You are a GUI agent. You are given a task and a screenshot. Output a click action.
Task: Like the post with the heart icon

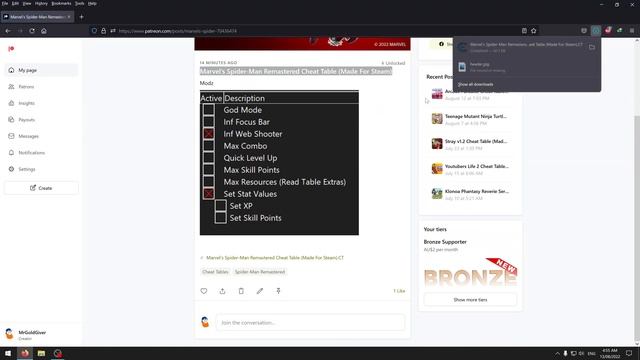tap(204, 291)
